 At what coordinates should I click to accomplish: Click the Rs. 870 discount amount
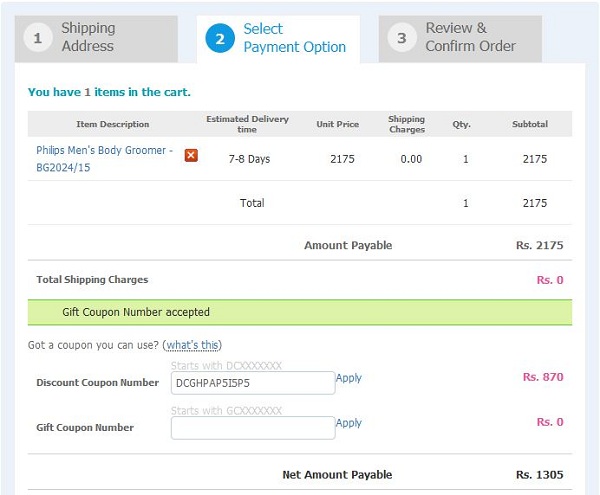[x=543, y=377]
